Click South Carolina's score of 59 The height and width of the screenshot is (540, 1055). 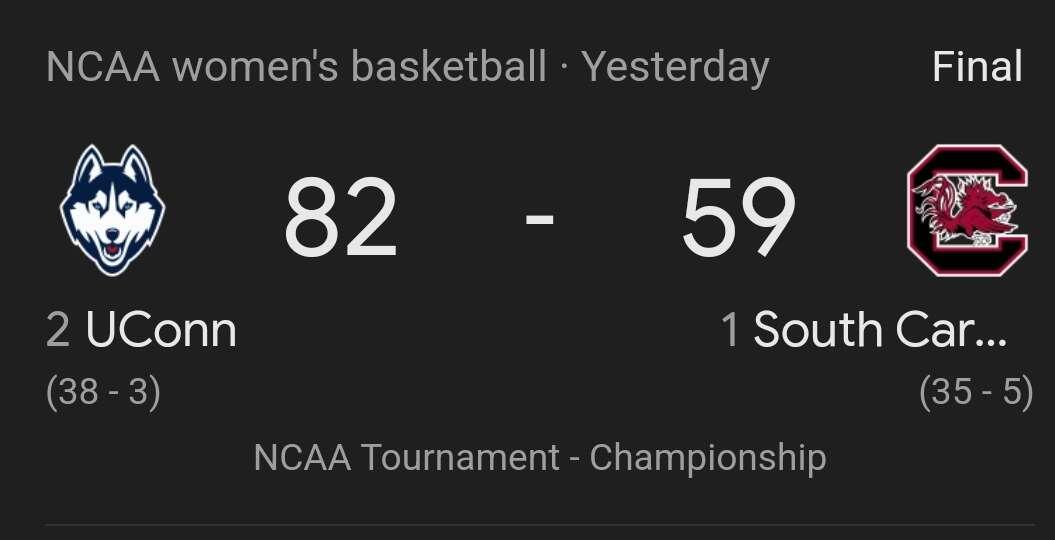click(x=738, y=217)
